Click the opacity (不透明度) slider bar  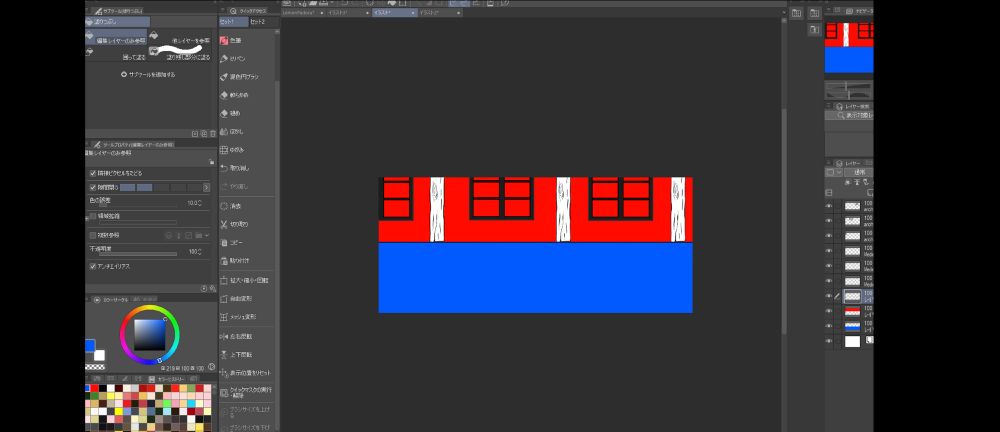(138, 254)
